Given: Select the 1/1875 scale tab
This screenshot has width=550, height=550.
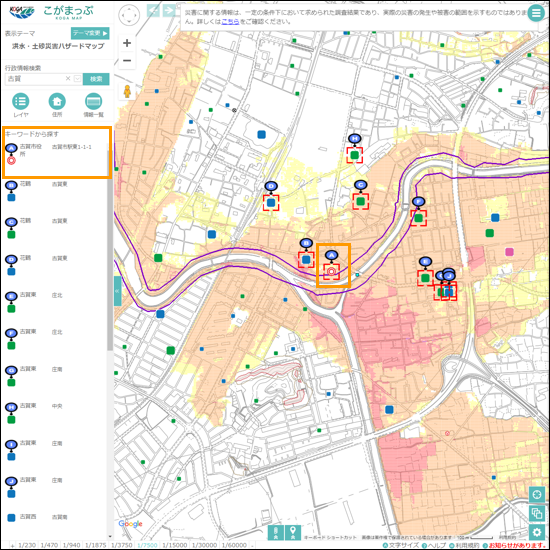Looking at the screenshot, I should (x=95, y=545).
